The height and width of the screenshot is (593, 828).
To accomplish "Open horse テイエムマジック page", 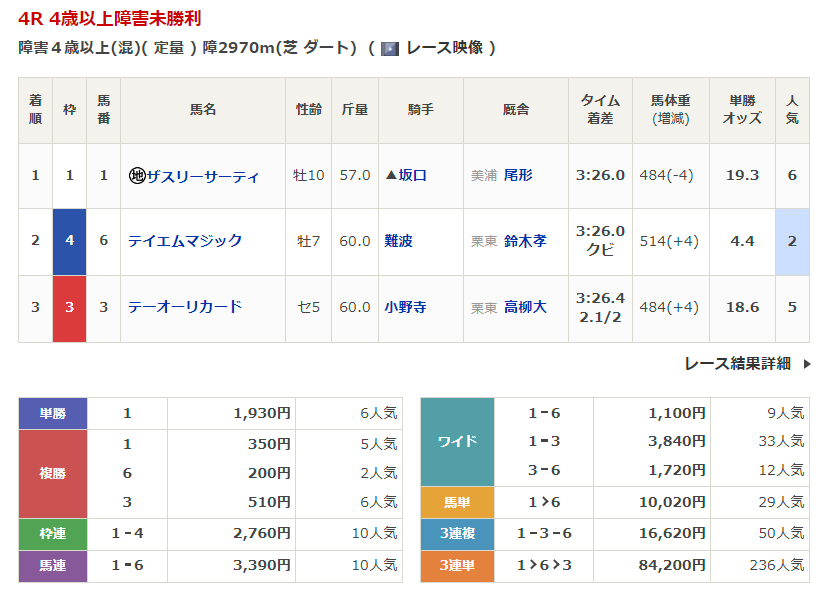I will [x=185, y=241].
